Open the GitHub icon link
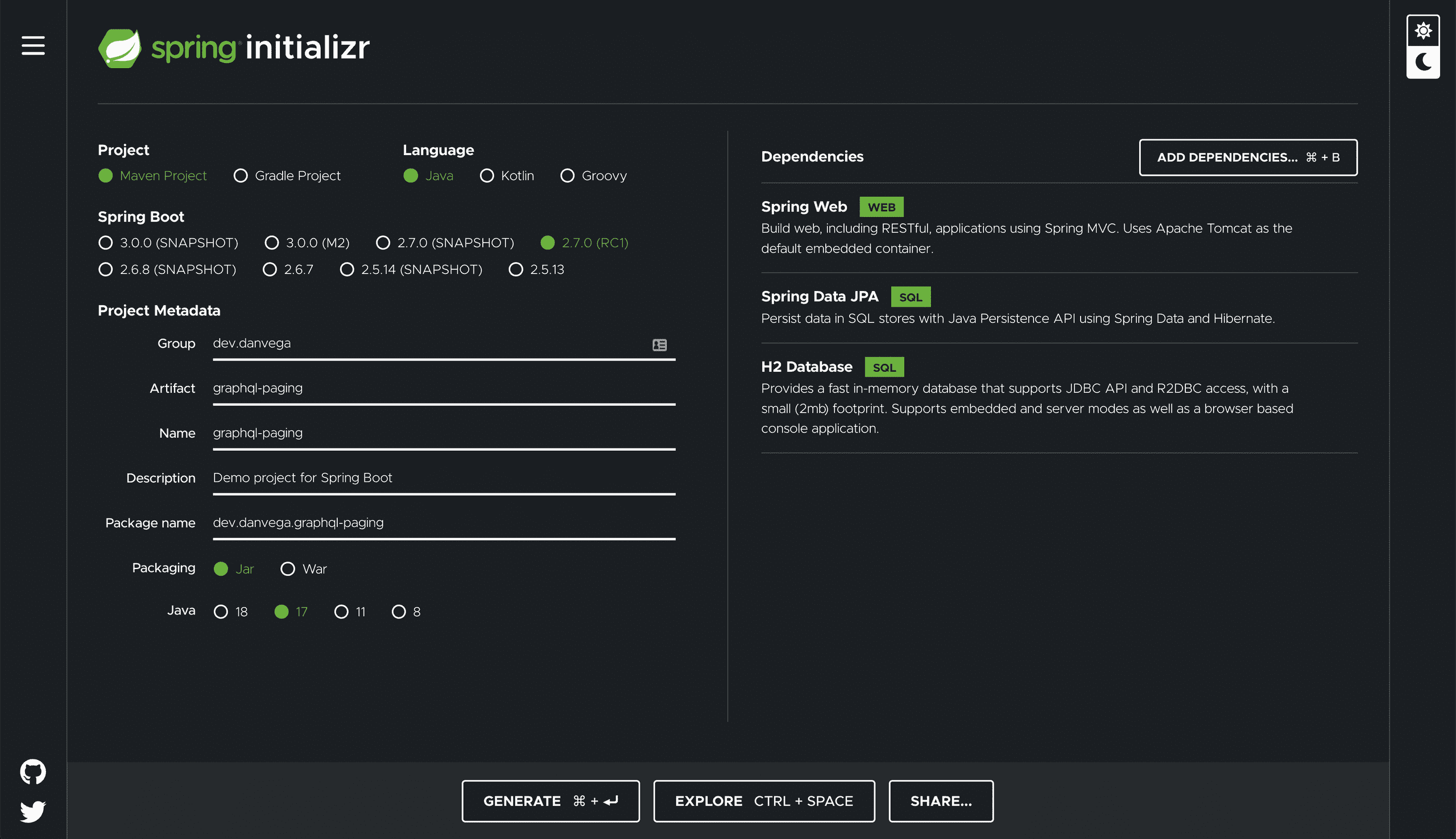1456x839 pixels. [x=33, y=771]
